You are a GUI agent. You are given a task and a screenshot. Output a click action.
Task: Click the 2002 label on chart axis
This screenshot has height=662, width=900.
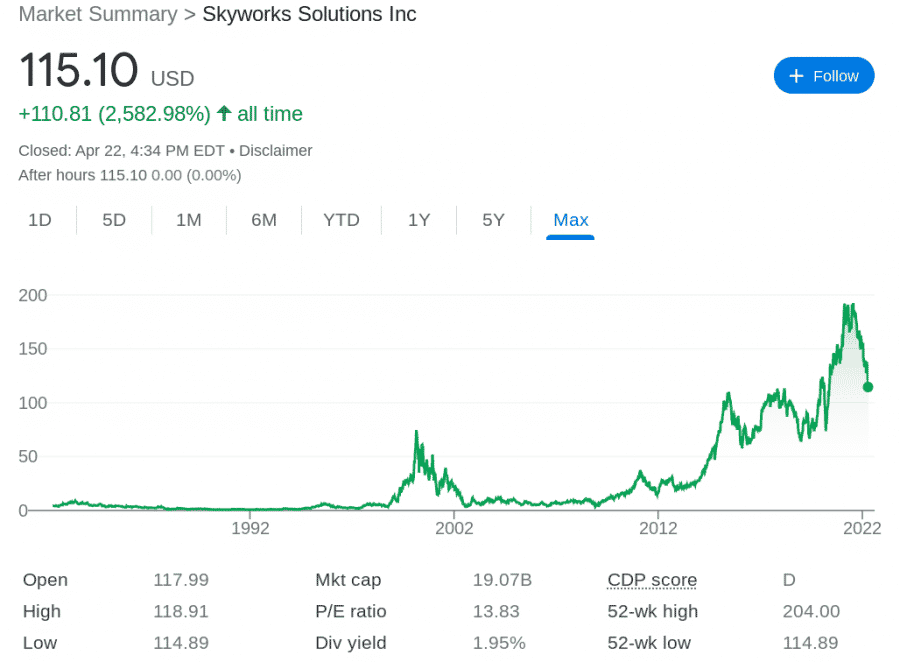pos(454,528)
